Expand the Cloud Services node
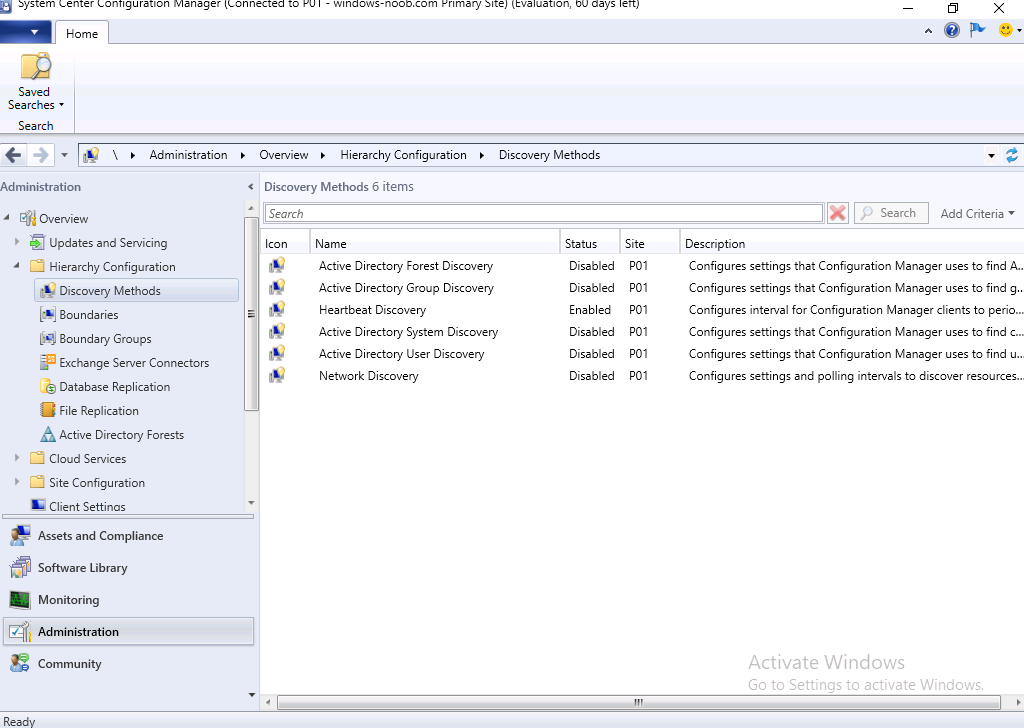This screenshot has width=1024, height=728. pos(17,458)
